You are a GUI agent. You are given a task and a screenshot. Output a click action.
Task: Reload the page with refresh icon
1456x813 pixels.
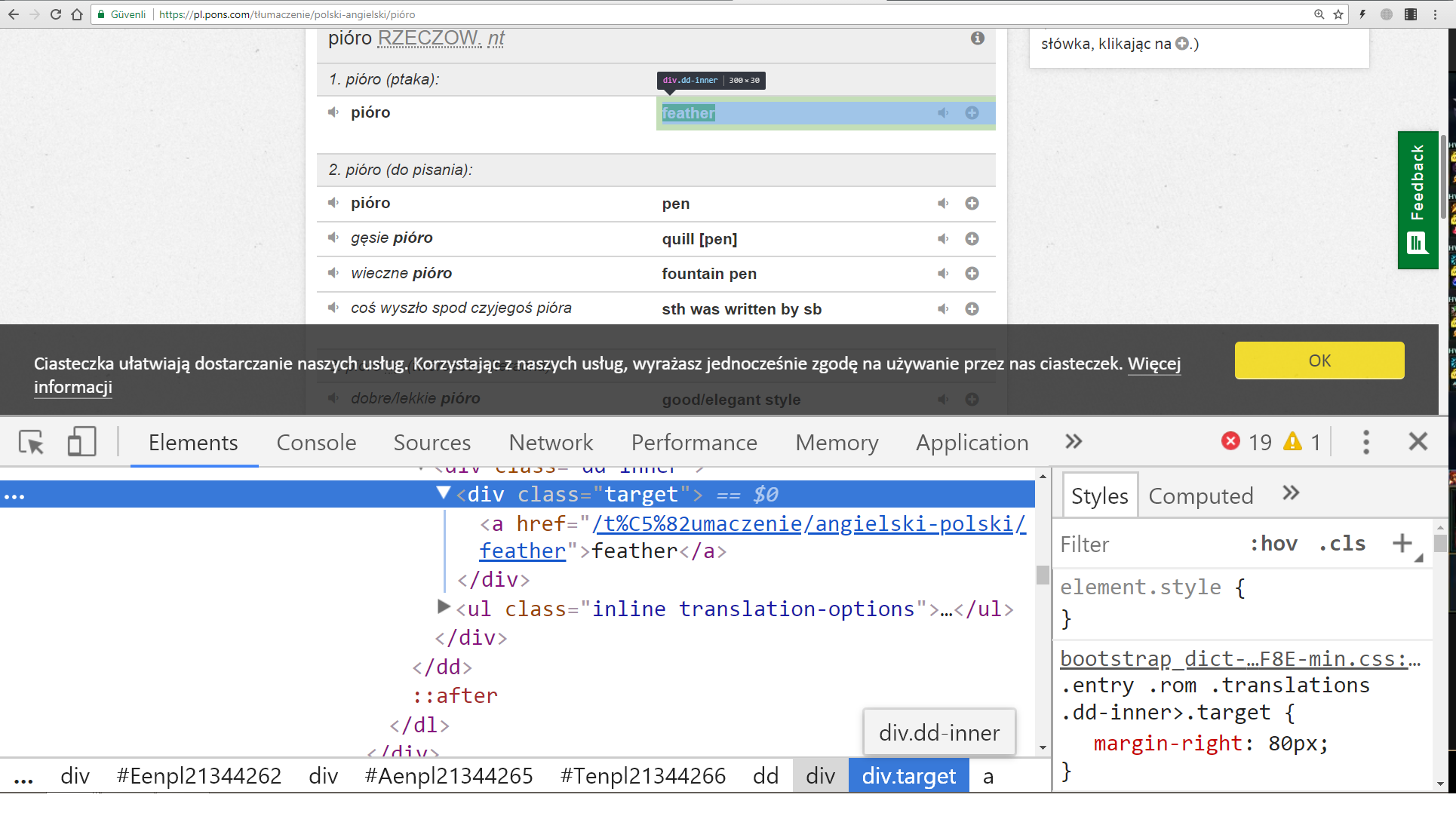(x=56, y=14)
